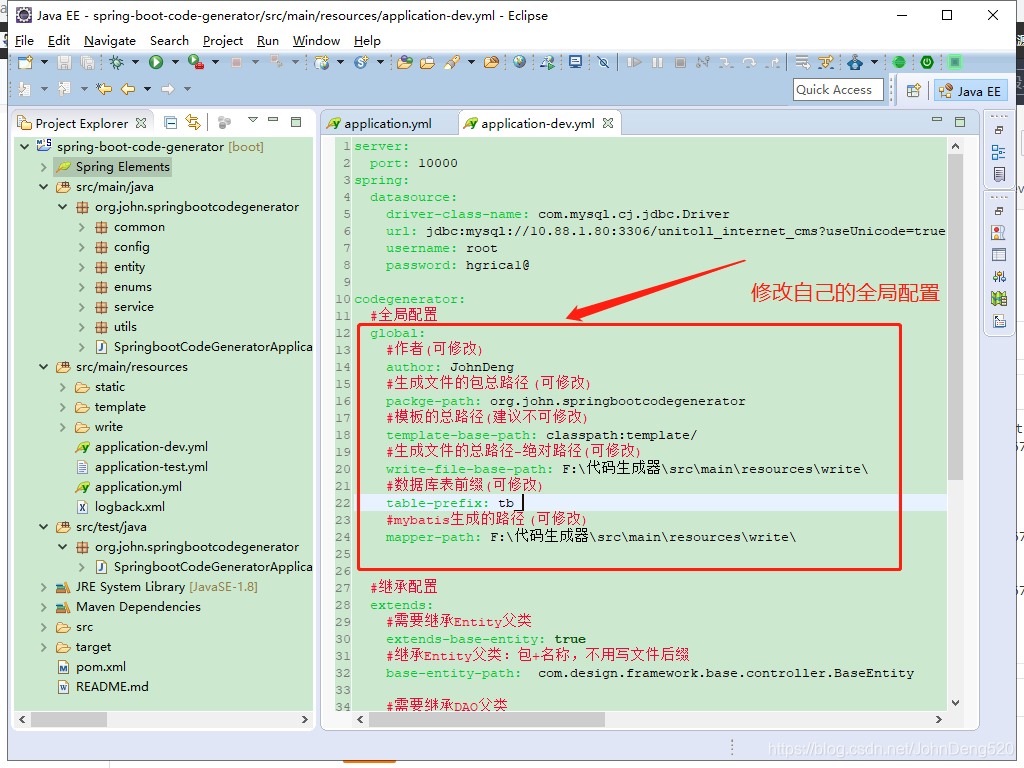The image size is (1024, 768).
Task: Click the Open Type folder icon
Action: coord(405,63)
